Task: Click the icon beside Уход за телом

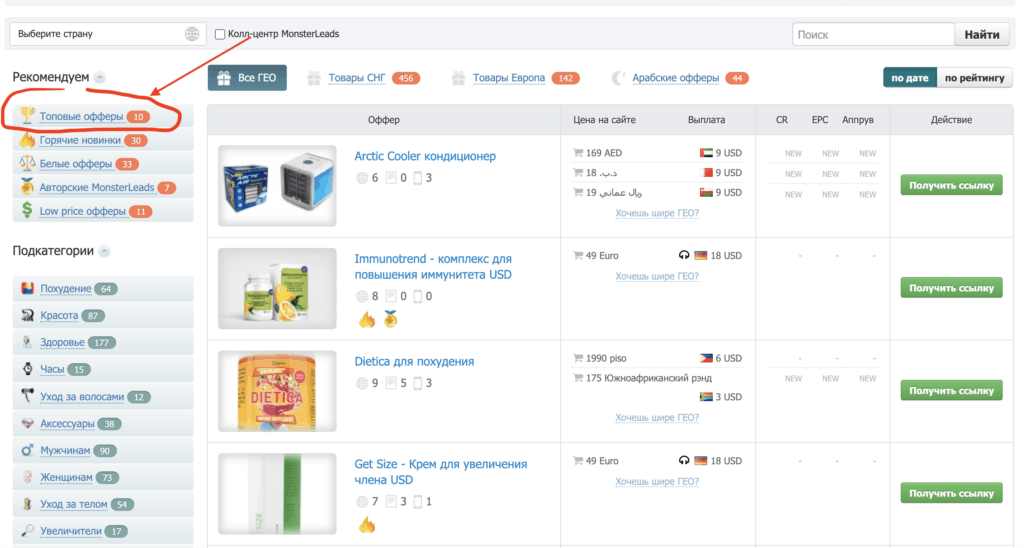Action: click(x=27, y=504)
